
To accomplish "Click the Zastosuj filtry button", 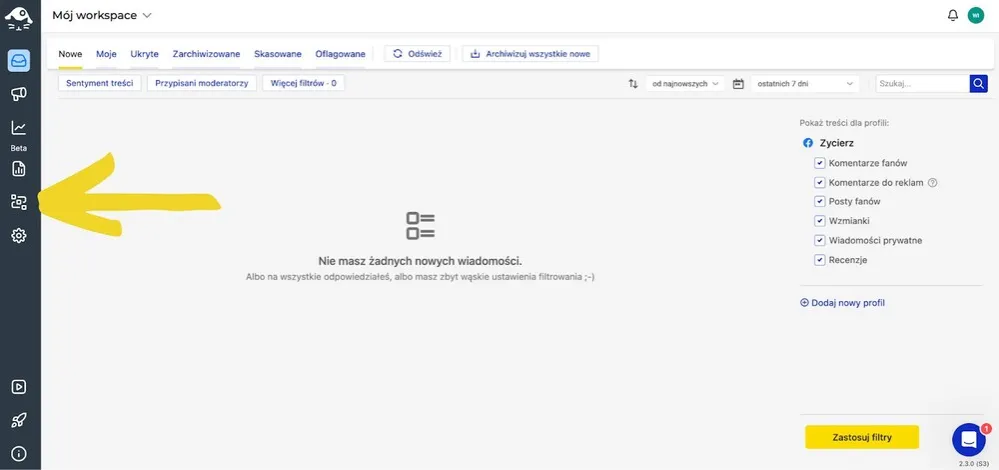I will coord(862,437).
